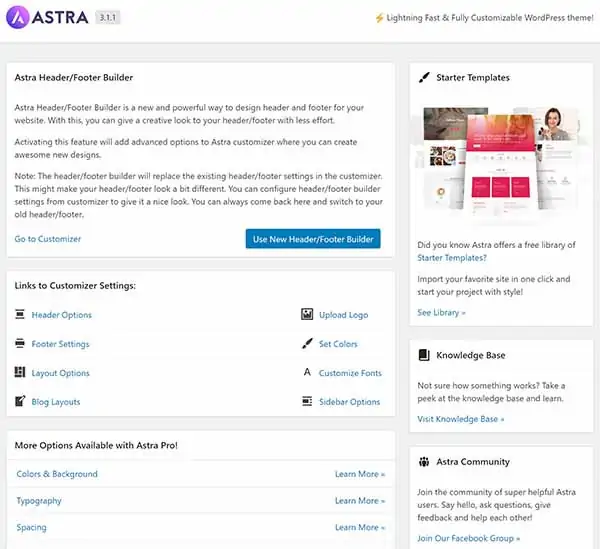Viewport: 600px width, 549px height.
Task: Click the Layout Options grid icon
Action: tap(20, 372)
